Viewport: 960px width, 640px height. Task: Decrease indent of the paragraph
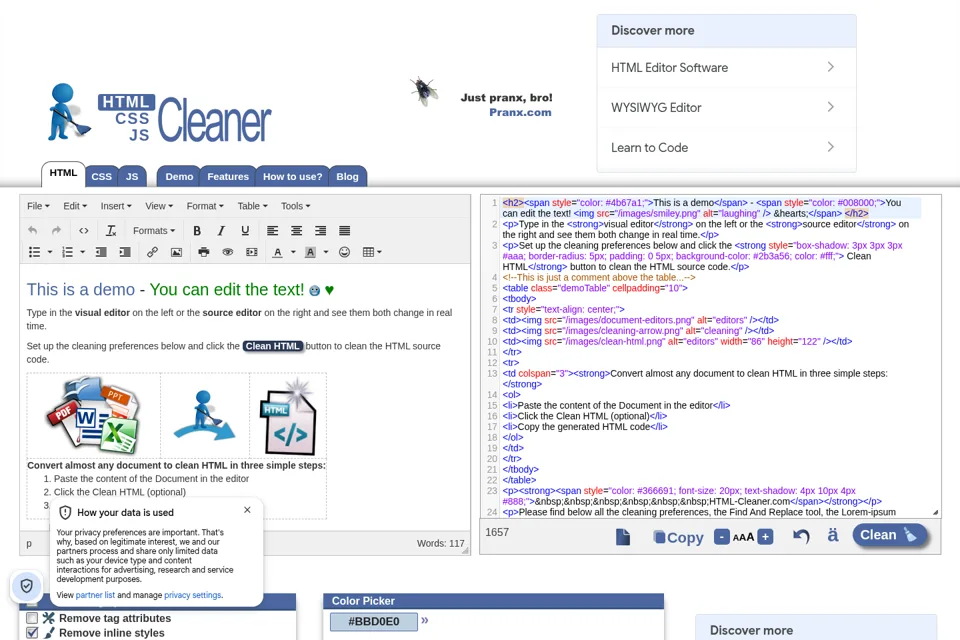tap(101, 252)
